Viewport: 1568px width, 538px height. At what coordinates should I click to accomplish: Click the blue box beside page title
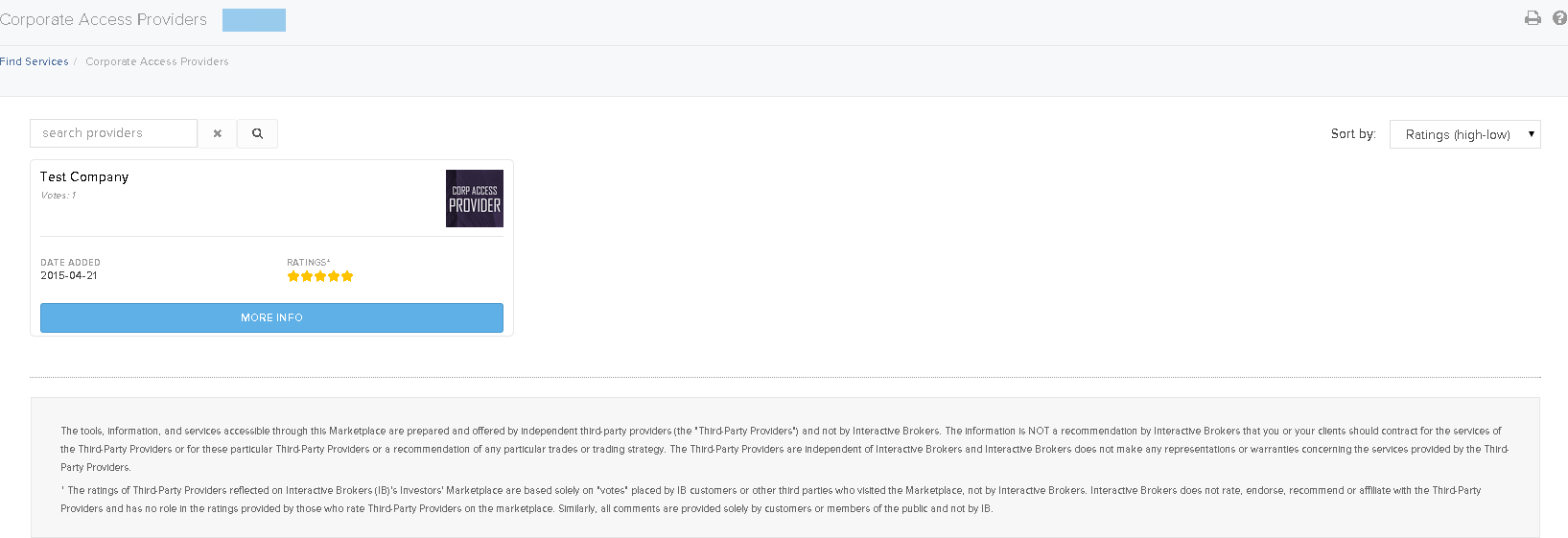(254, 20)
